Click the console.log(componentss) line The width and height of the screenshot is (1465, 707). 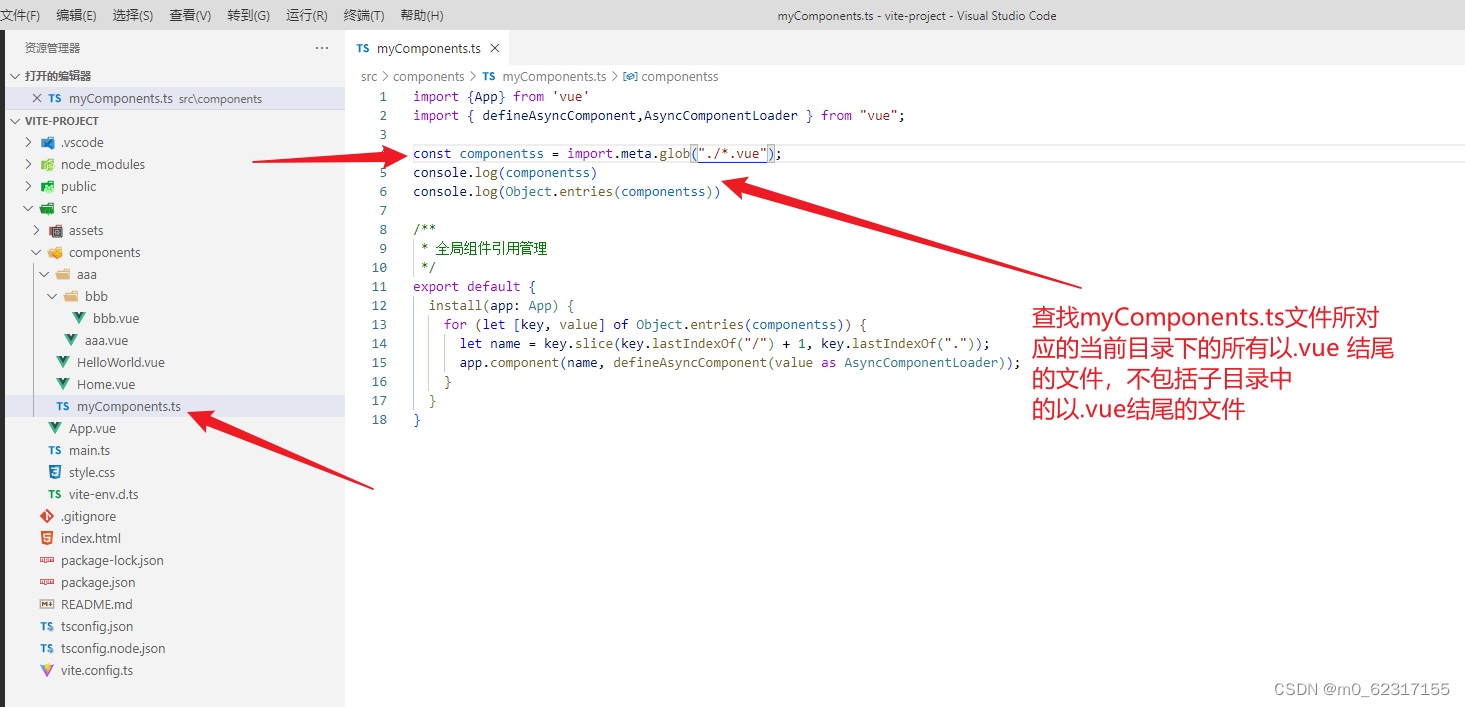tap(505, 173)
